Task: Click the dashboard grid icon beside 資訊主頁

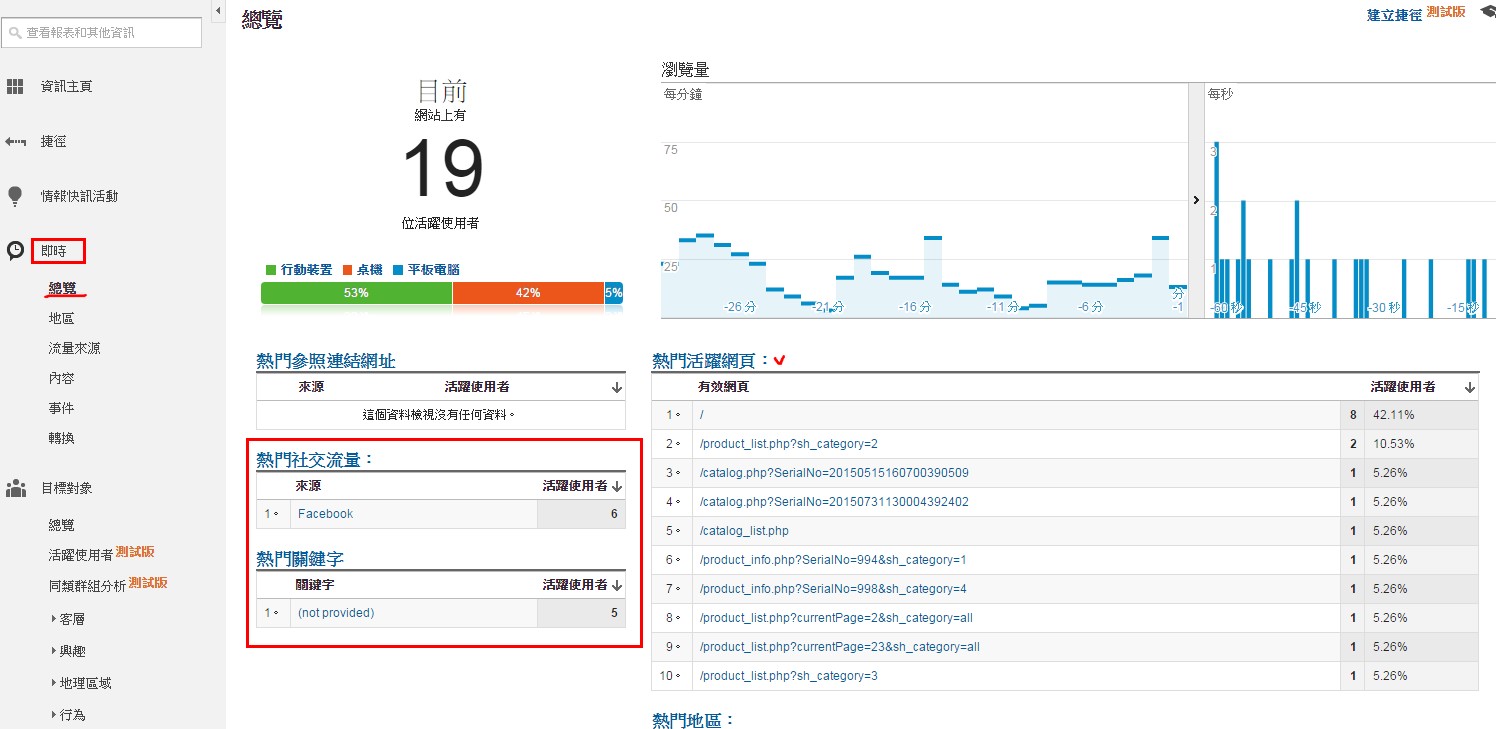Action: point(15,87)
